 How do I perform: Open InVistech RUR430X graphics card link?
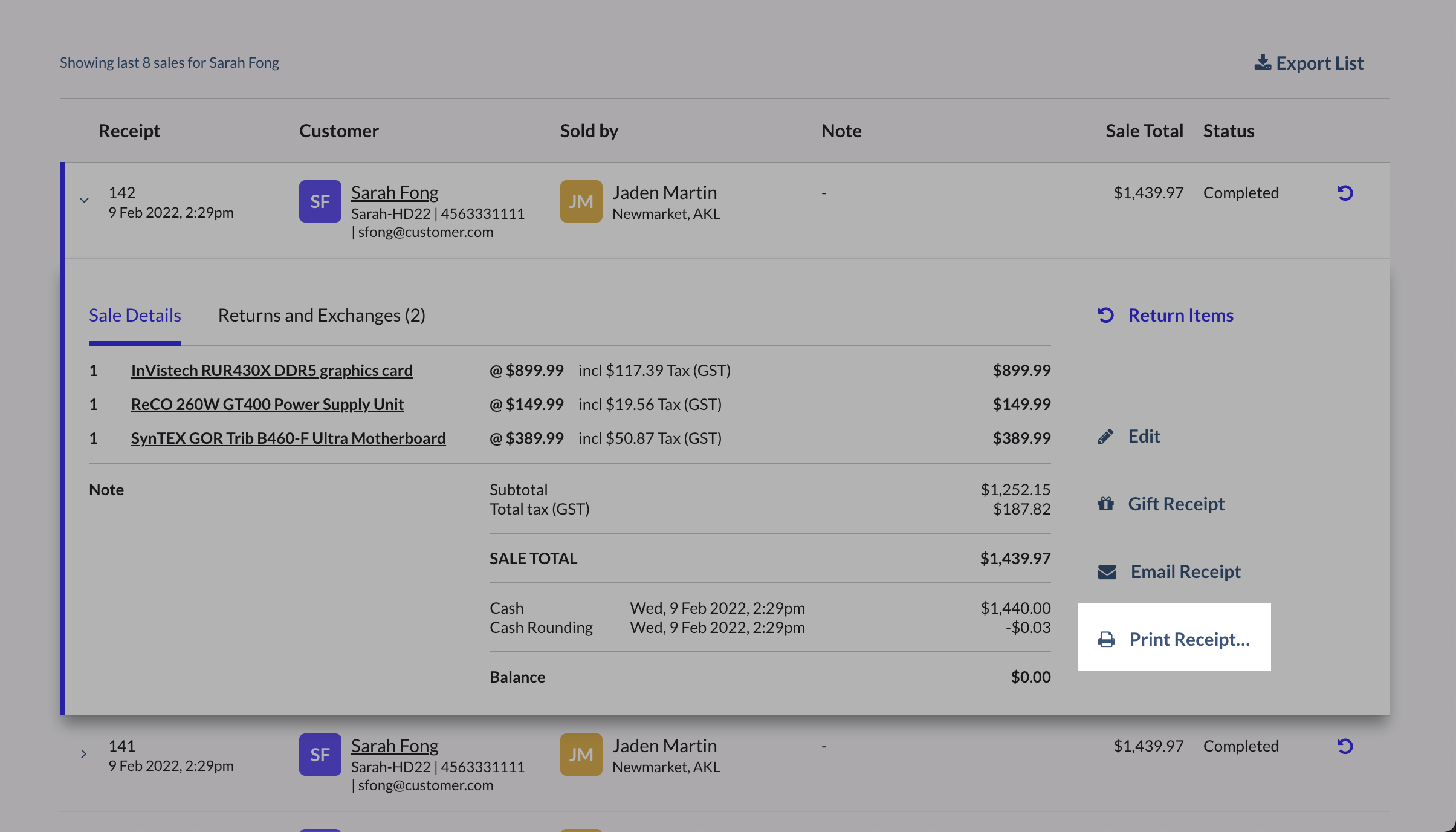[x=271, y=371]
